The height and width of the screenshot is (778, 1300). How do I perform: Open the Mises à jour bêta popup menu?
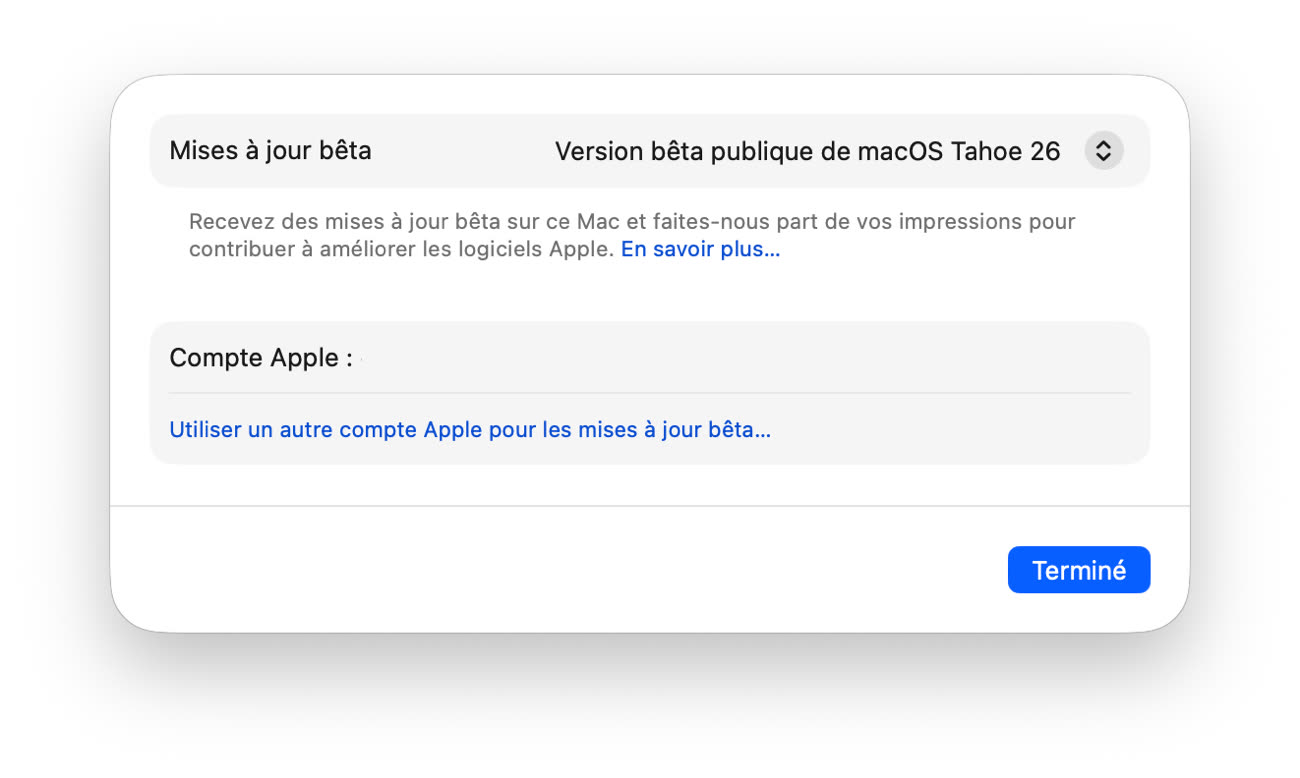pyautogui.click(x=1104, y=151)
